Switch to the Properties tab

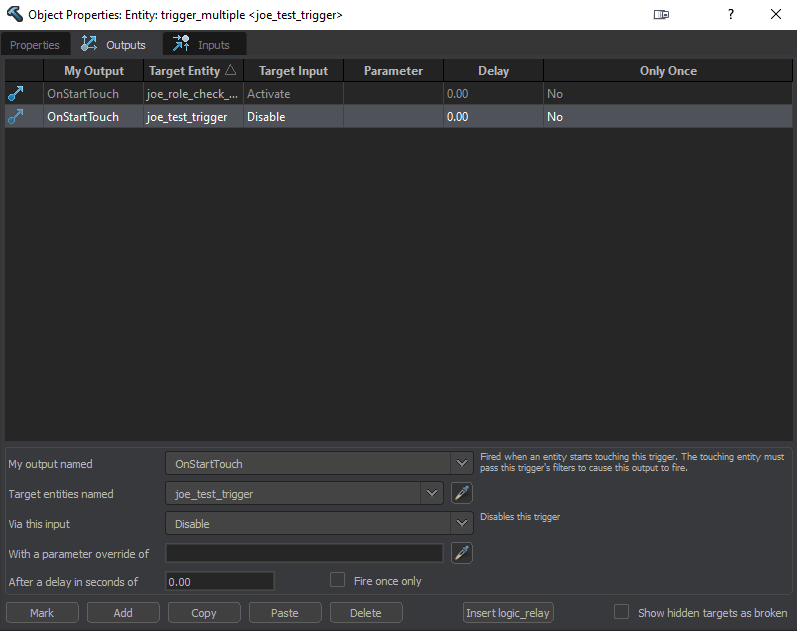[35, 45]
